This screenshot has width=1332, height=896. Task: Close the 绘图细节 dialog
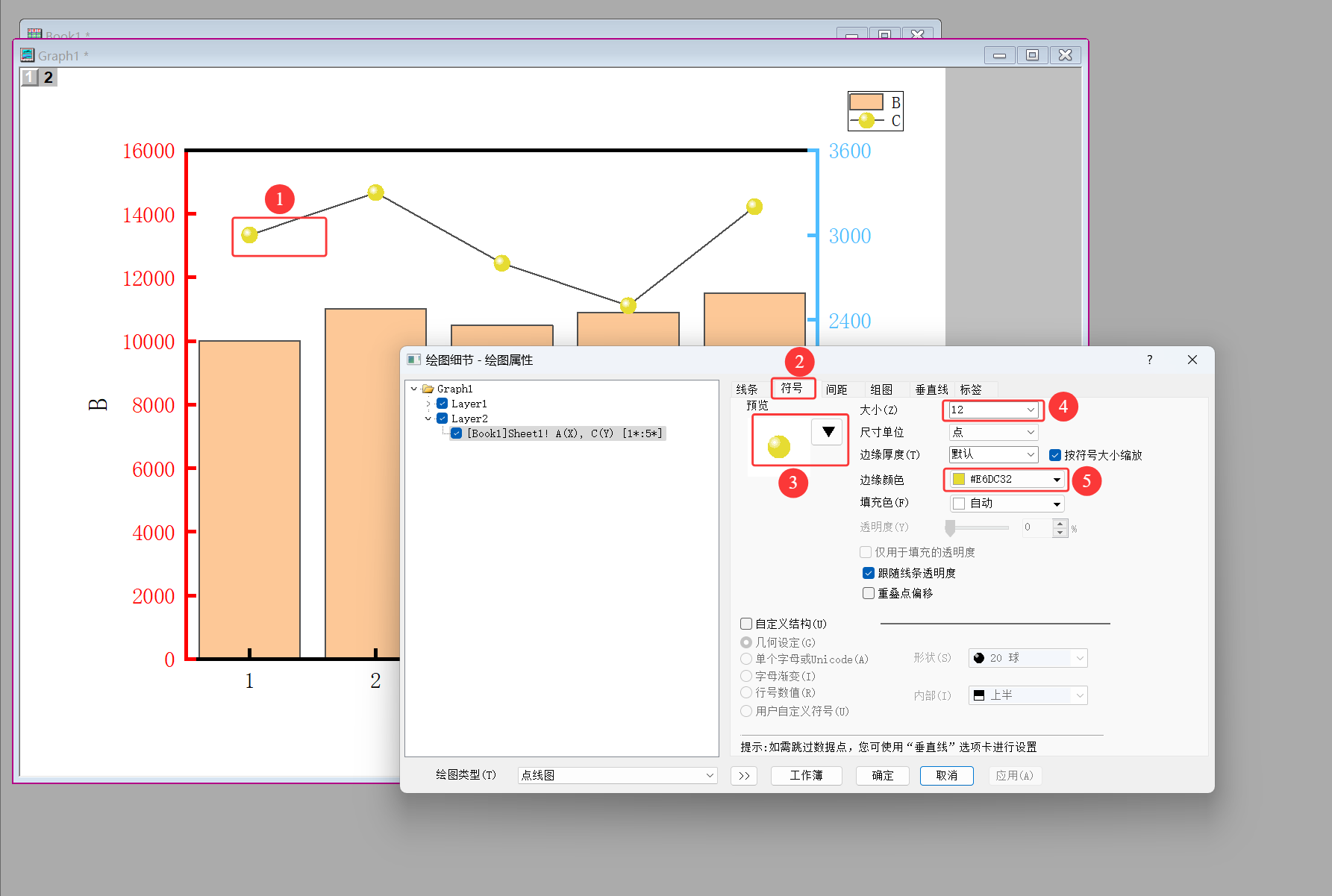(x=1192, y=360)
